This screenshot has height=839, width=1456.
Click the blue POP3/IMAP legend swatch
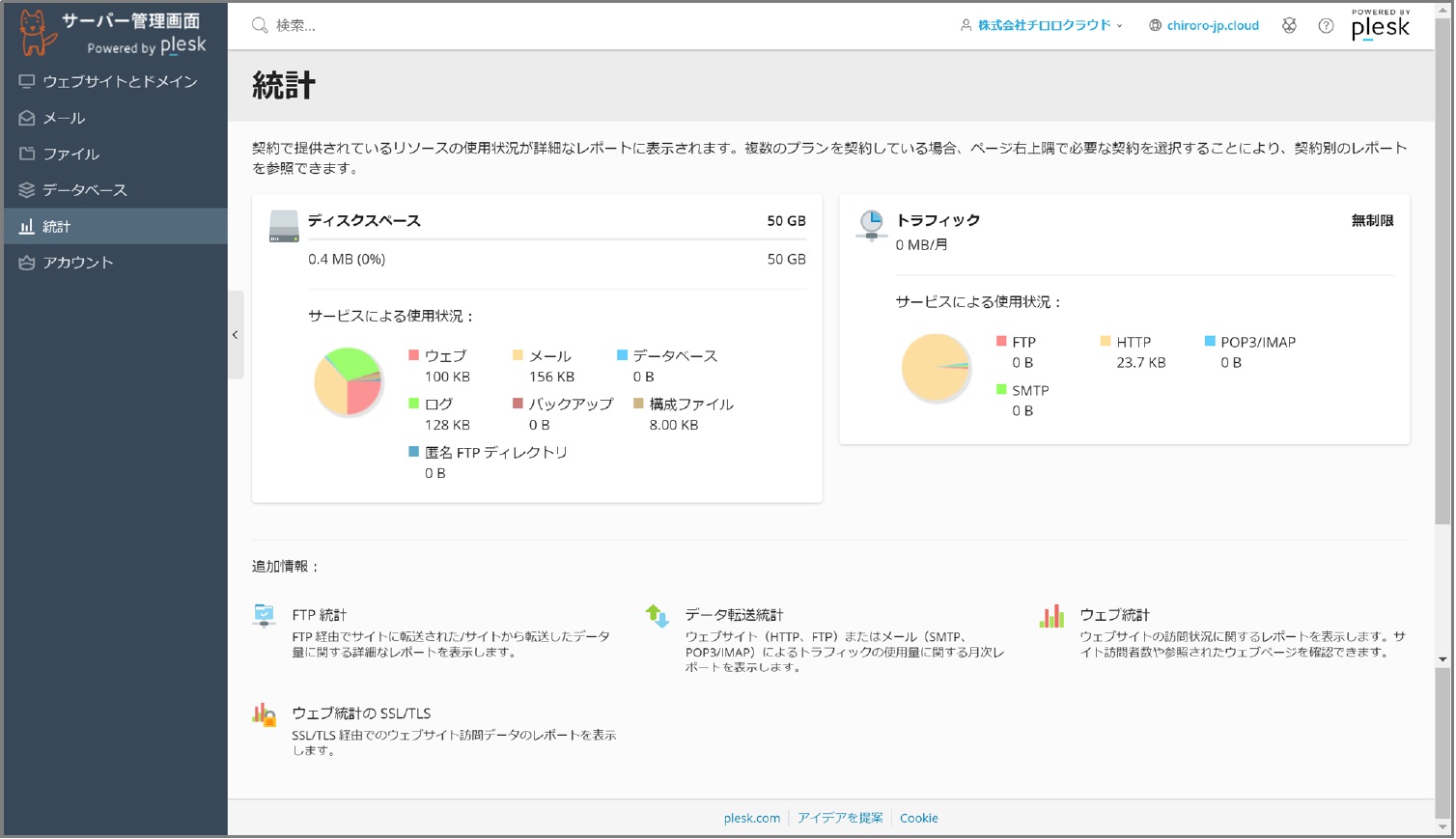tap(1210, 341)
